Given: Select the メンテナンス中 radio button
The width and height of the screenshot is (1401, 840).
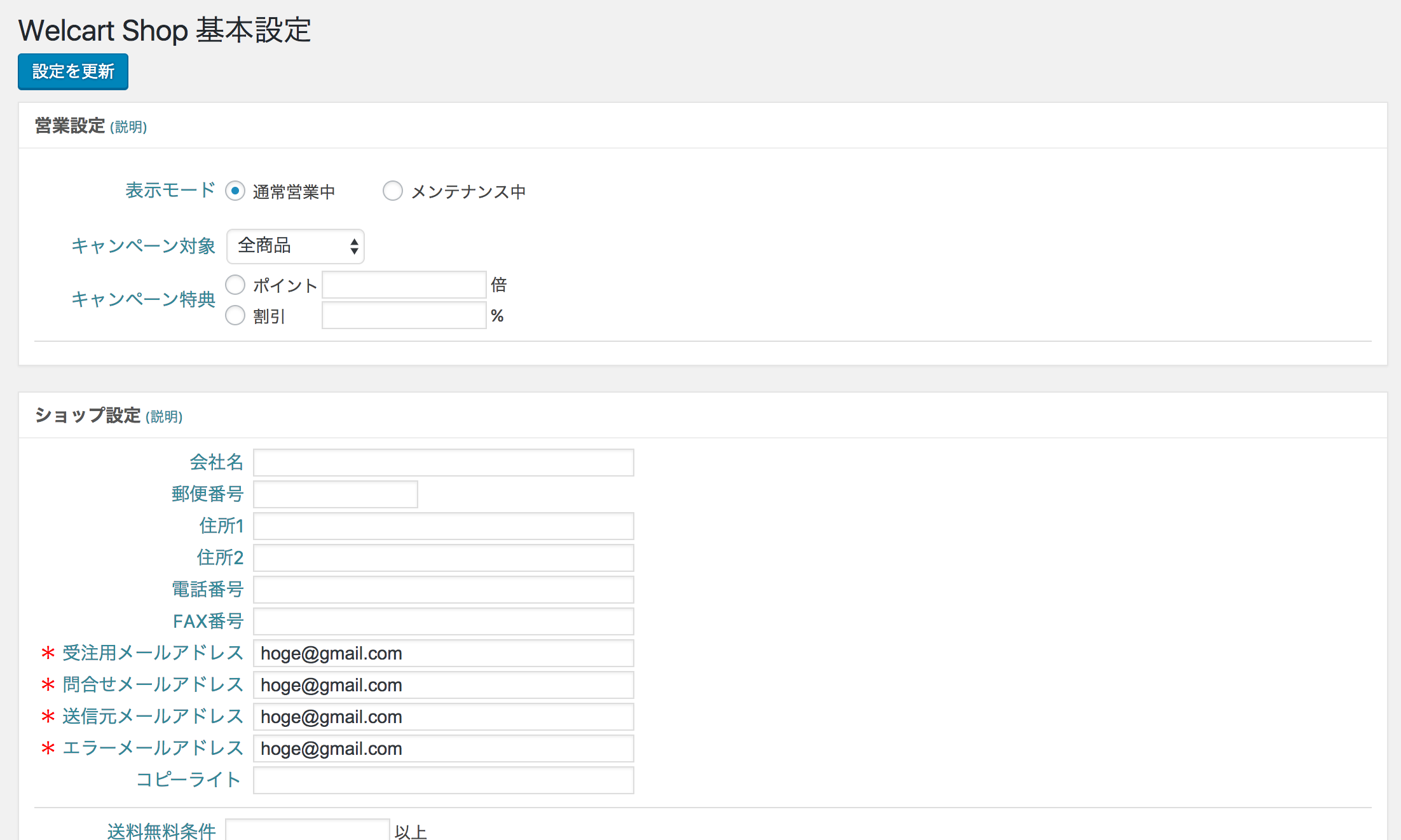Looking at the screenshot, I should click(393, 191).
